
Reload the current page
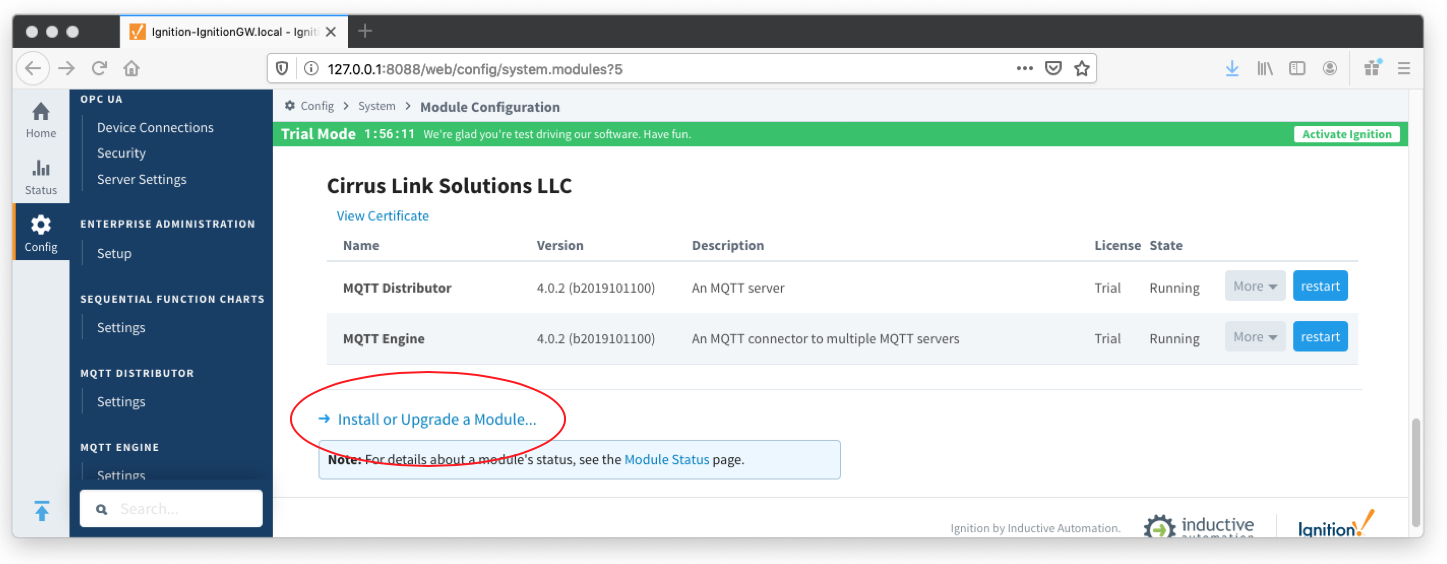(x=99, y=68)
